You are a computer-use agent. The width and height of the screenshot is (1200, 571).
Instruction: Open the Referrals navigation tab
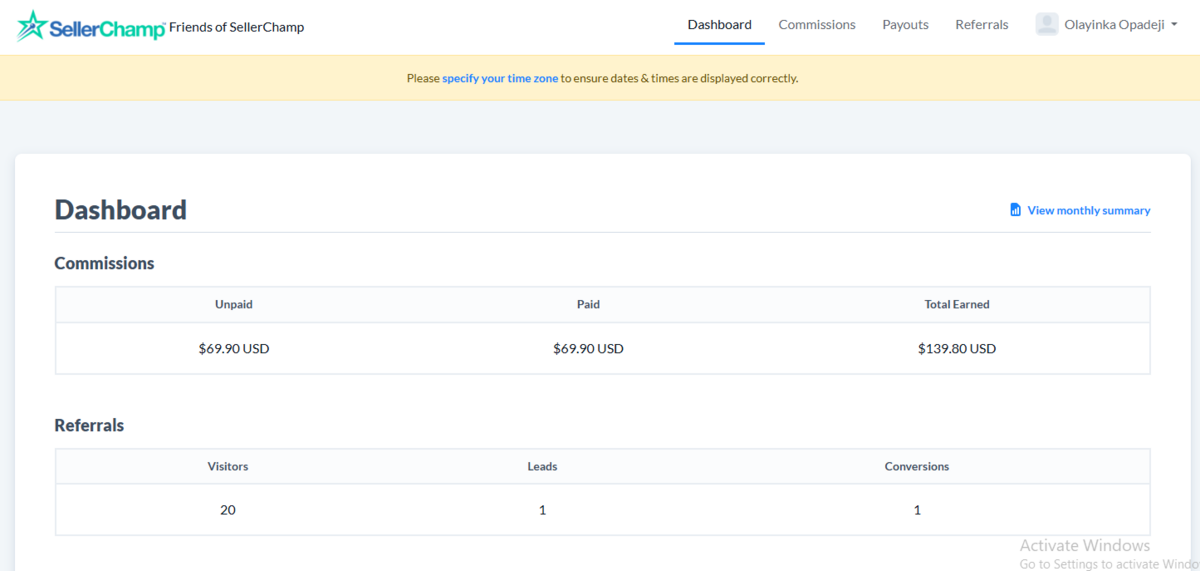981,25
